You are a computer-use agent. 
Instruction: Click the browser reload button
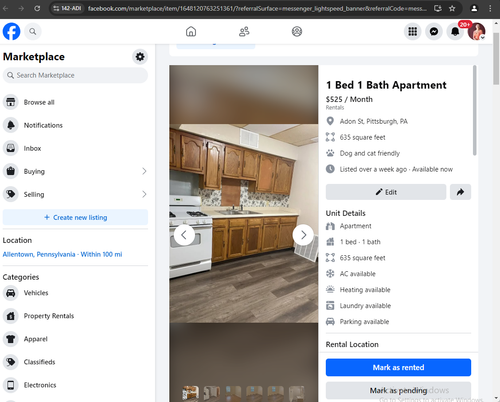pos(37,8)
